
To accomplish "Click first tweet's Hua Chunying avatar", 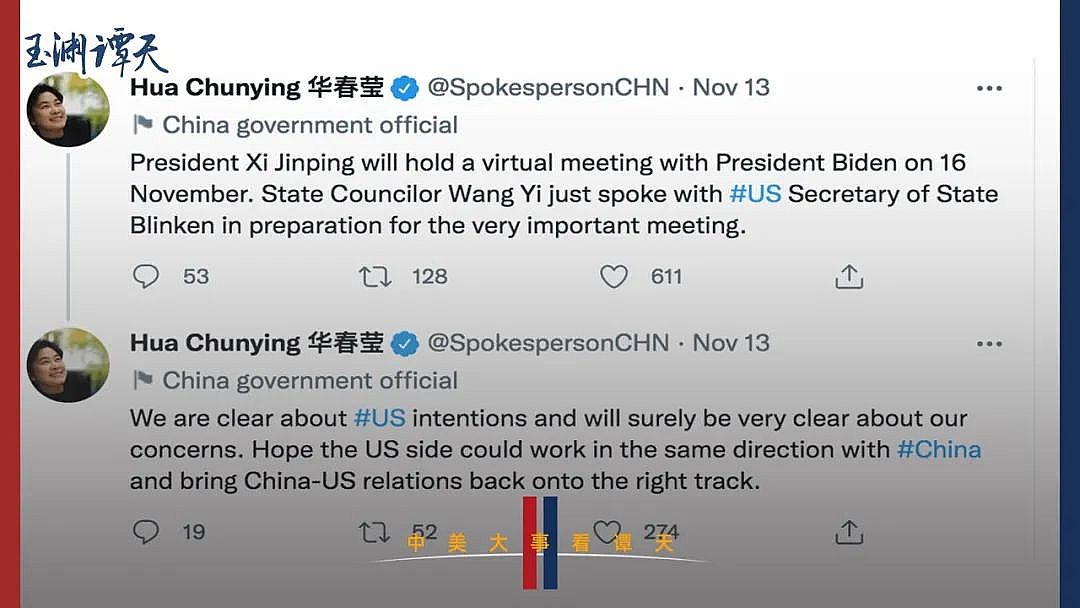I will [69, 110].
